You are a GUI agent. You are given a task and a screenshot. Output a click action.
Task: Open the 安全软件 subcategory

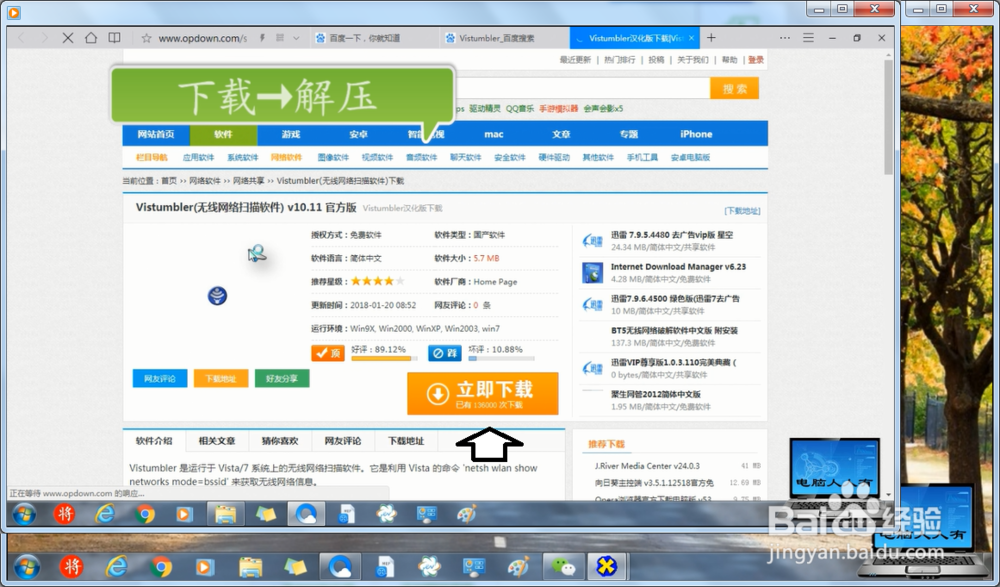pyautogui.click(x=510, y=158)
